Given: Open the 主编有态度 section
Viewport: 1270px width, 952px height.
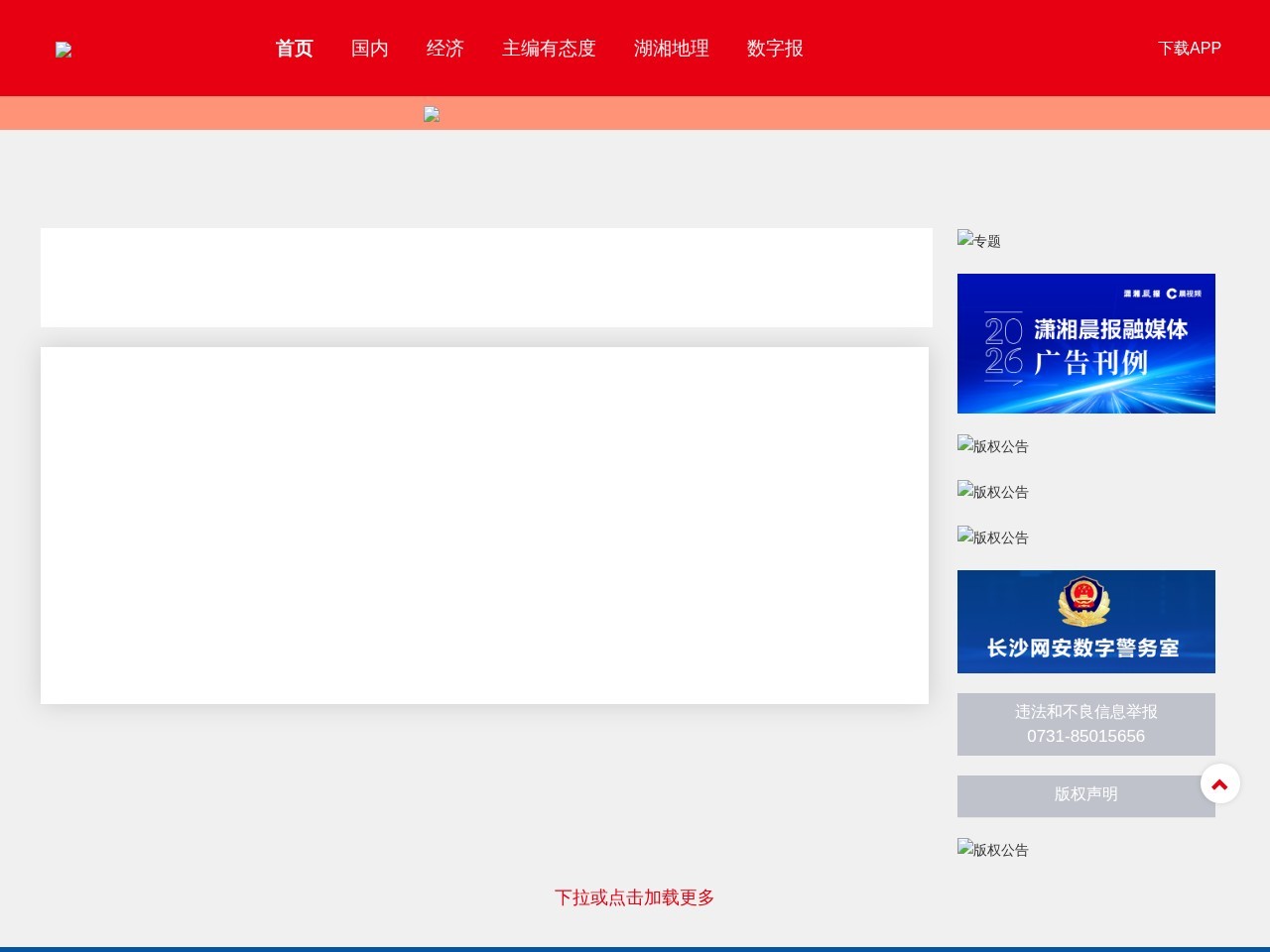Looking at the screenshot, I should [x=549, y=48].
